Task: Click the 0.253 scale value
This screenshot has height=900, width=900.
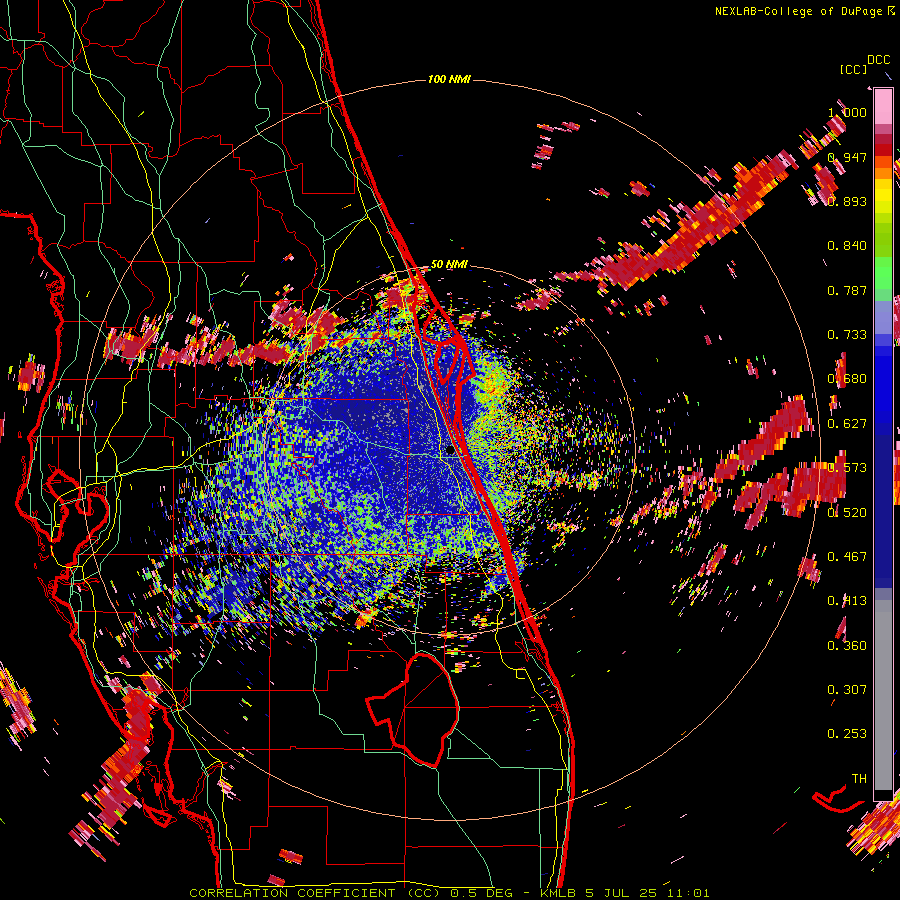Action: point(847,734)
